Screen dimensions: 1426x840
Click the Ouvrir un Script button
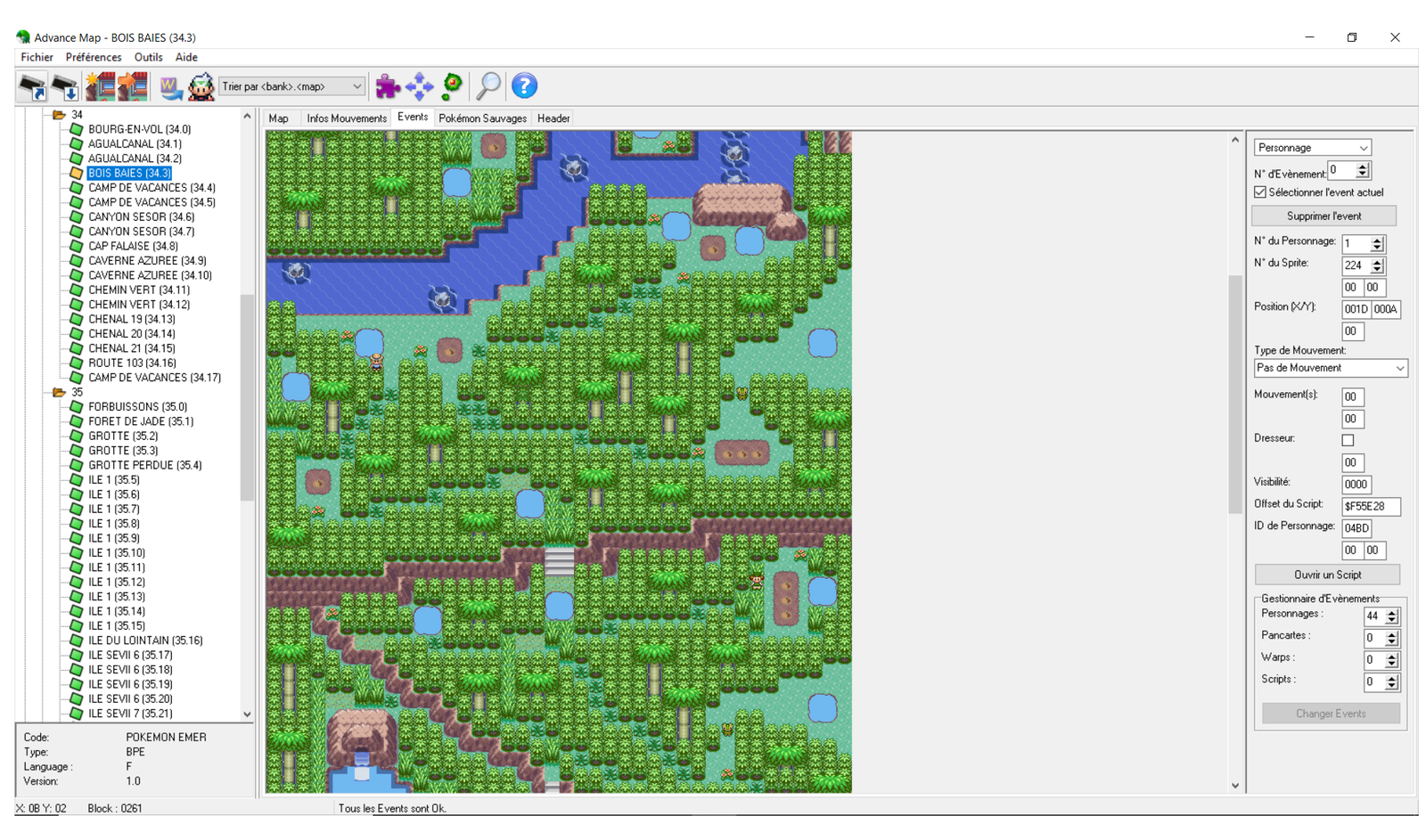[x=1327, y=575]
